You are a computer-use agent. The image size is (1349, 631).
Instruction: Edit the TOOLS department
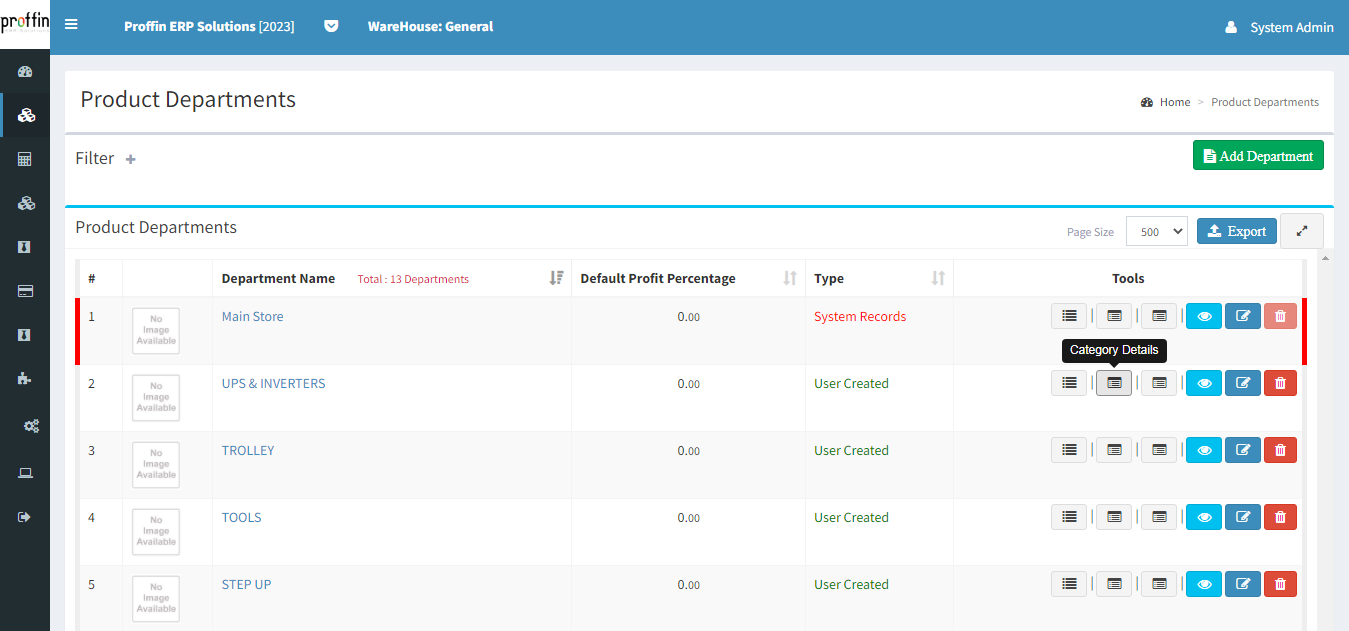click(1243, 517)
